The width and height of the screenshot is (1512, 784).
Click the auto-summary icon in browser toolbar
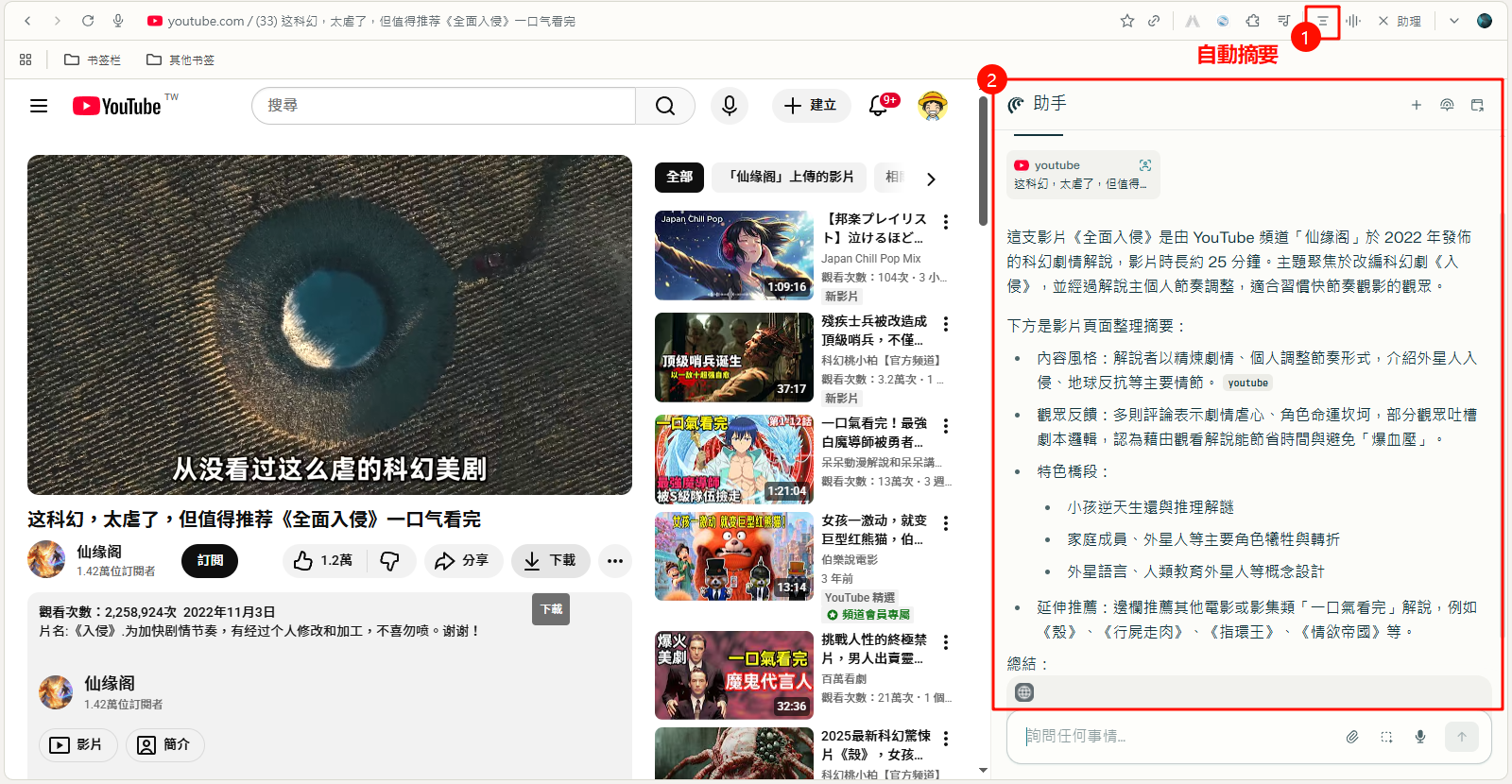(x=1322, y=21)
